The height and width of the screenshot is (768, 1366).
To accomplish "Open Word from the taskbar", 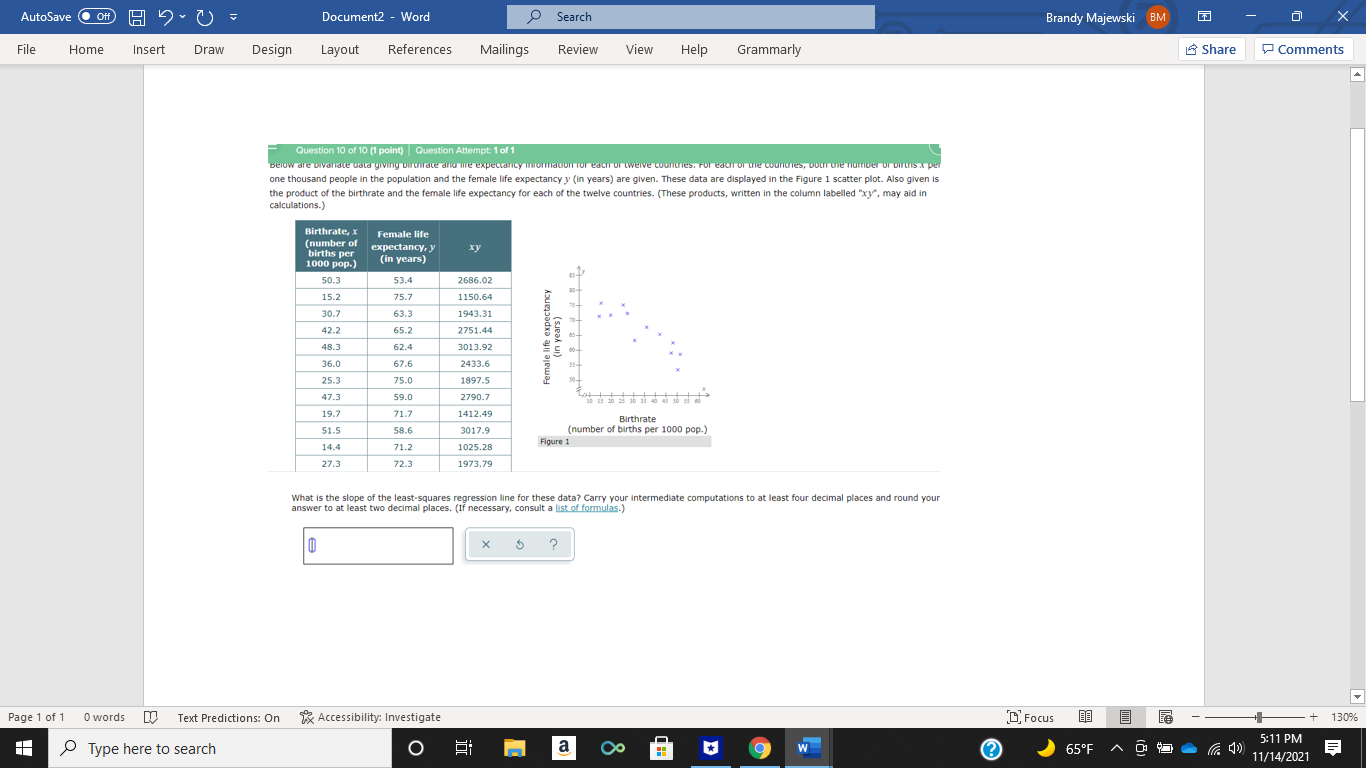I will (x=807, y=747).
